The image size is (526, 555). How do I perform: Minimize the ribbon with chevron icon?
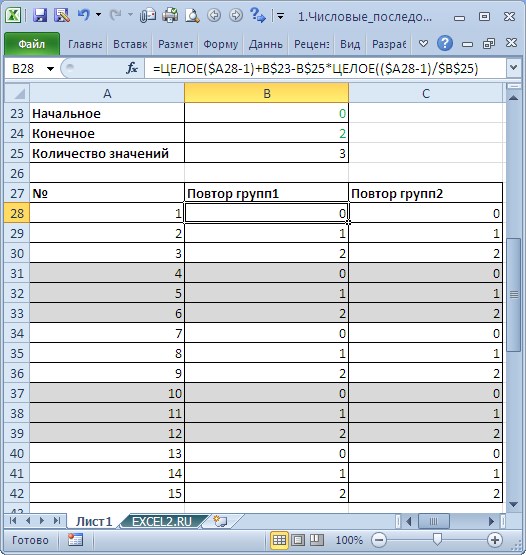423,44
